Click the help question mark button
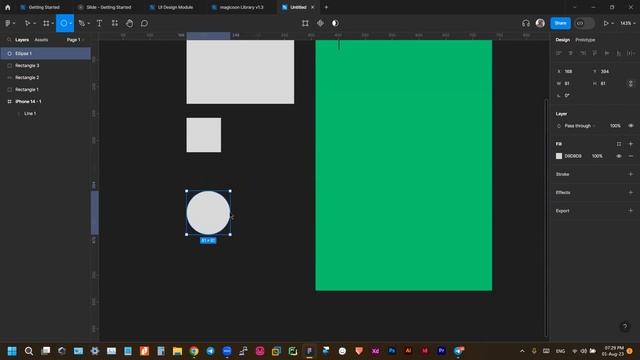 click(625, 327)
